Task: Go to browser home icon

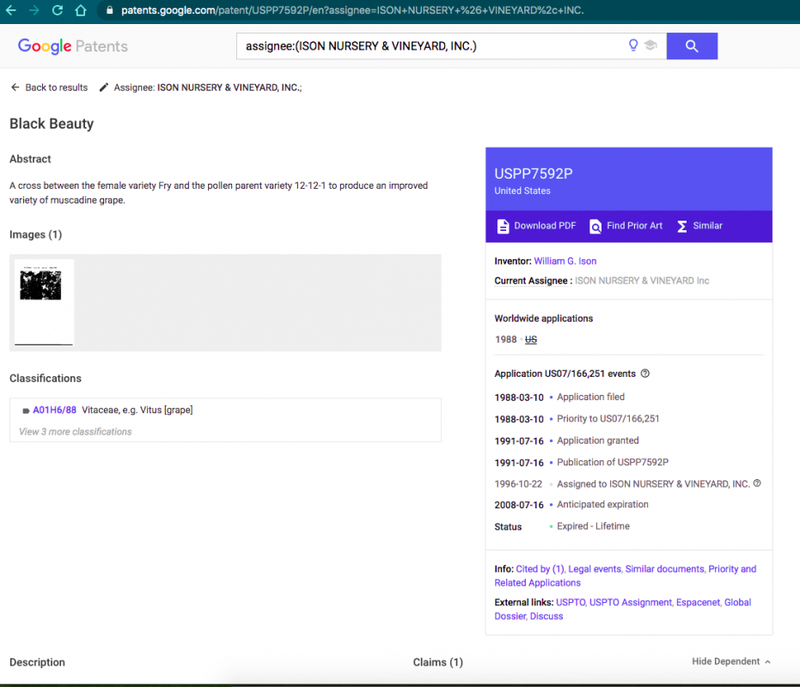Action: coord(81,10)
